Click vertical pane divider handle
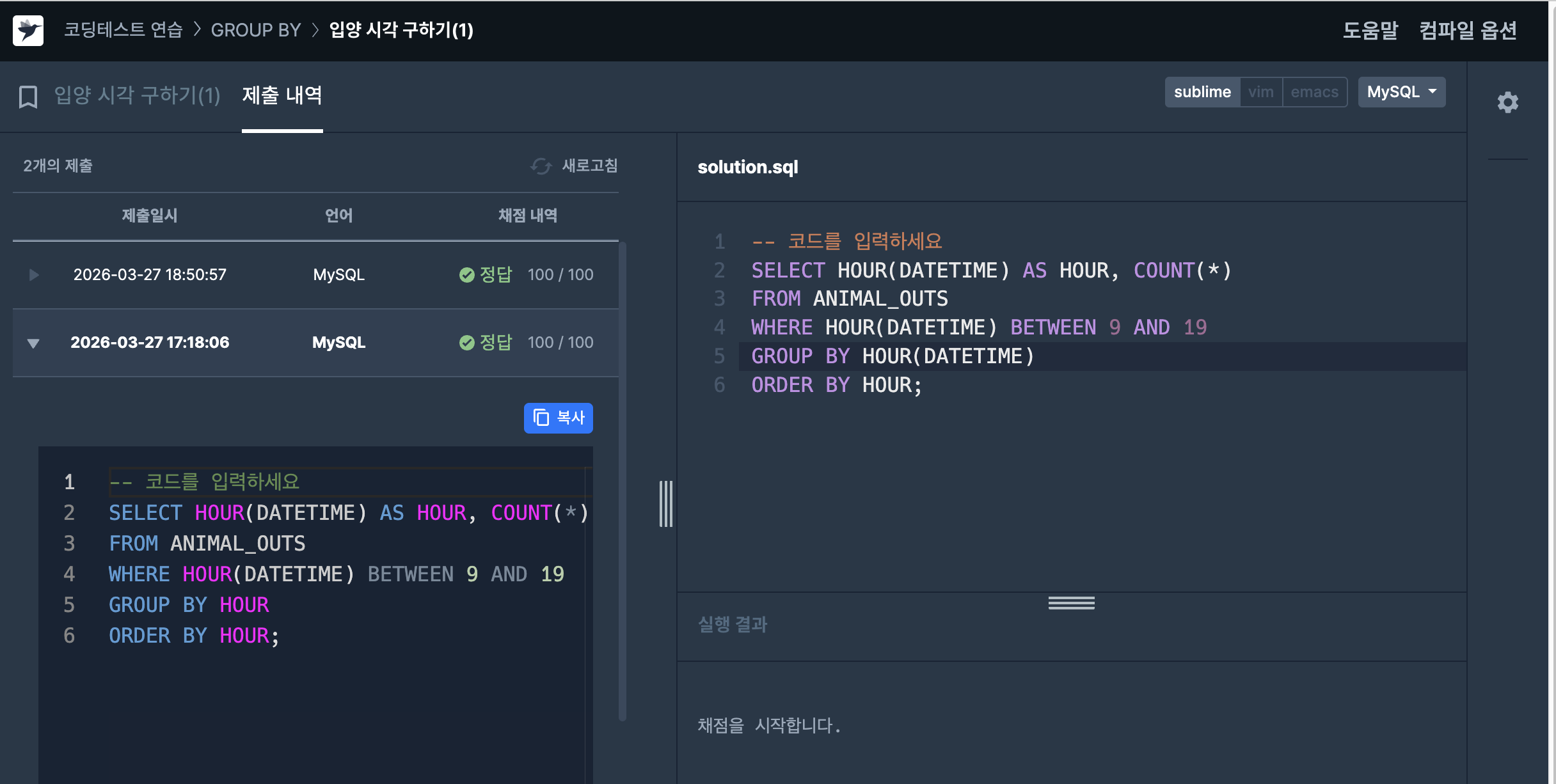Image resolution: width=1556 pixels, height=784 pixels. click(x=666, y=504)
